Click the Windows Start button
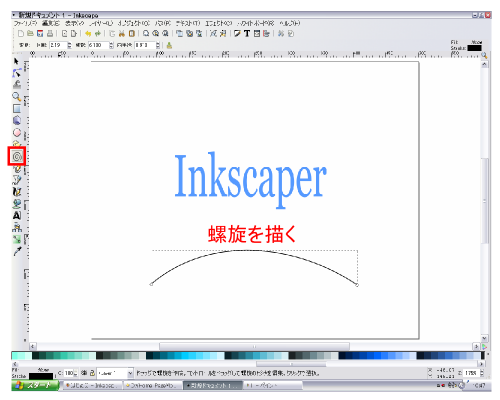Image resolution: width=500 pixels, height=400 pixels. point(35,385)
